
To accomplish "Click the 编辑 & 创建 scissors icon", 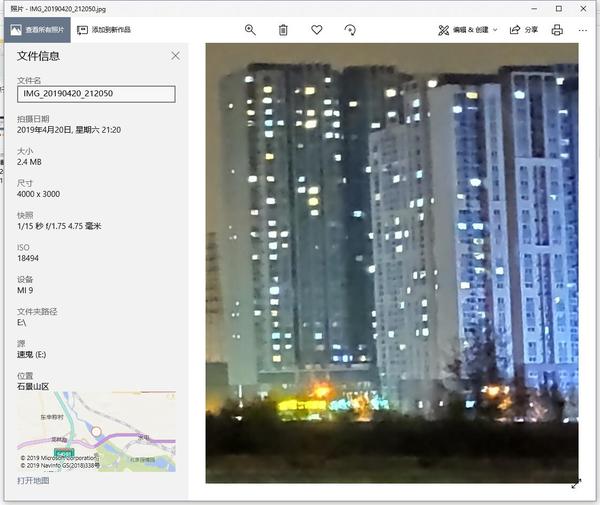I will 443,30.
